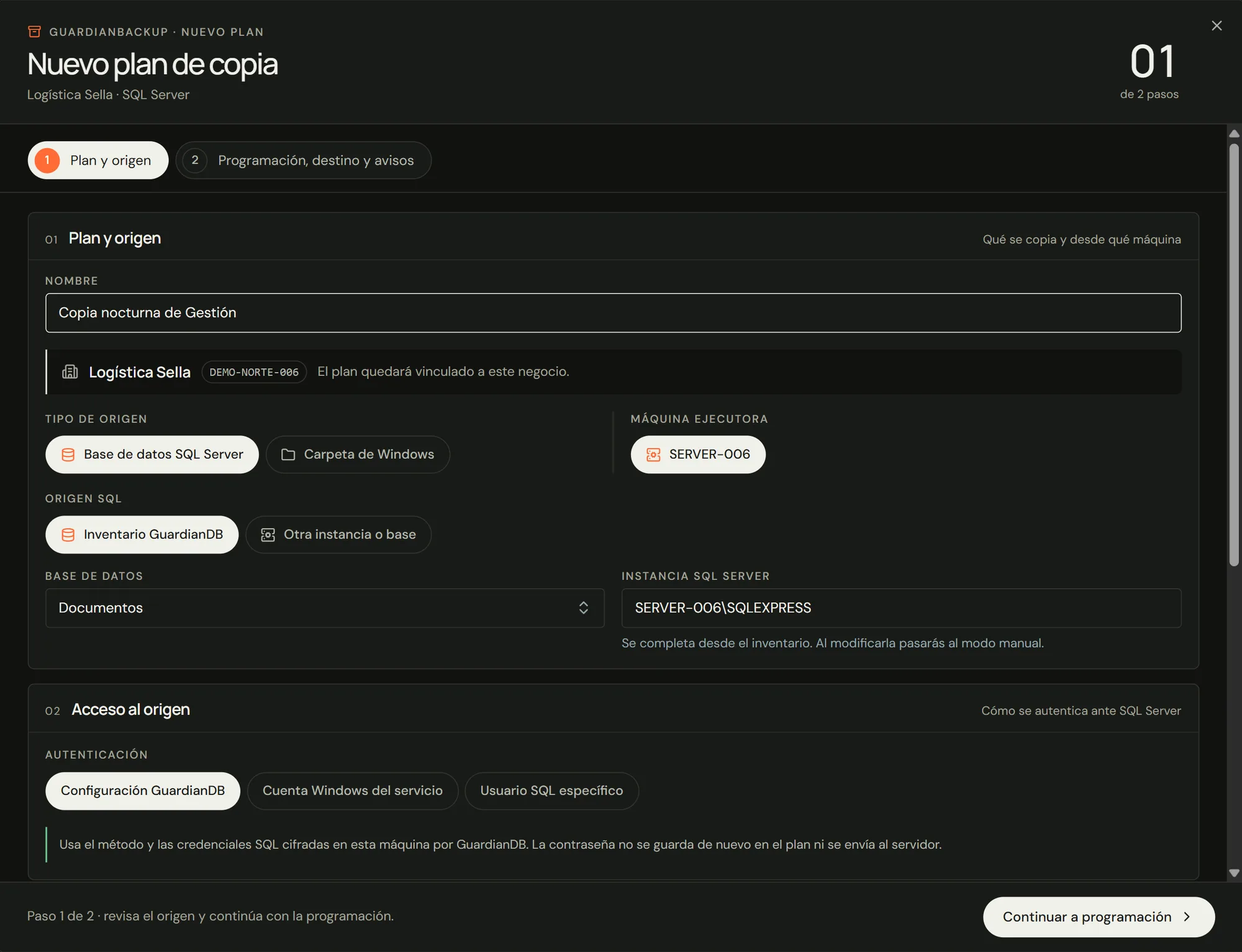Click 'Qué se copia y desde qué máquina' text

[x=1082, y=239]
